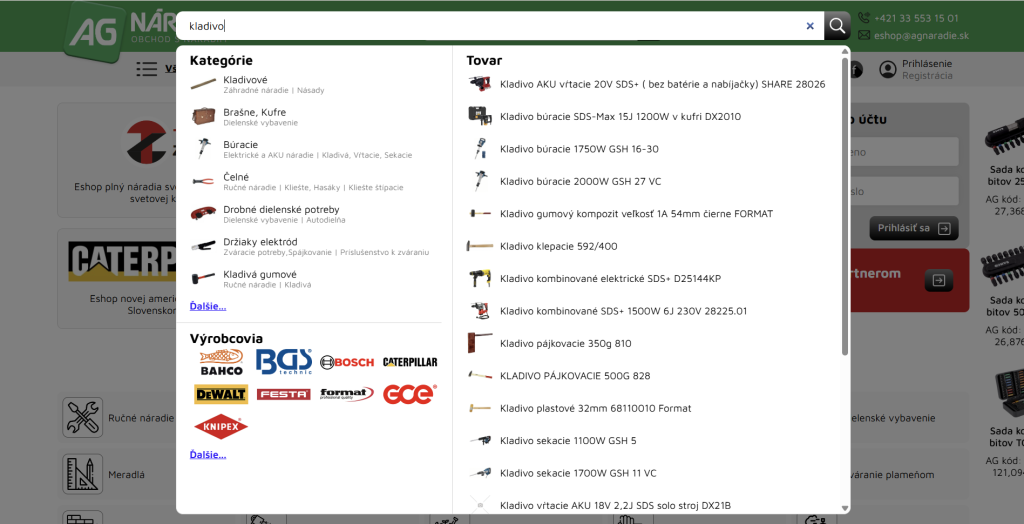Click thumbnail of D25144KP DeWALT hammer
Viewport: 1024px width, 524px height.
tap(480, 278)
